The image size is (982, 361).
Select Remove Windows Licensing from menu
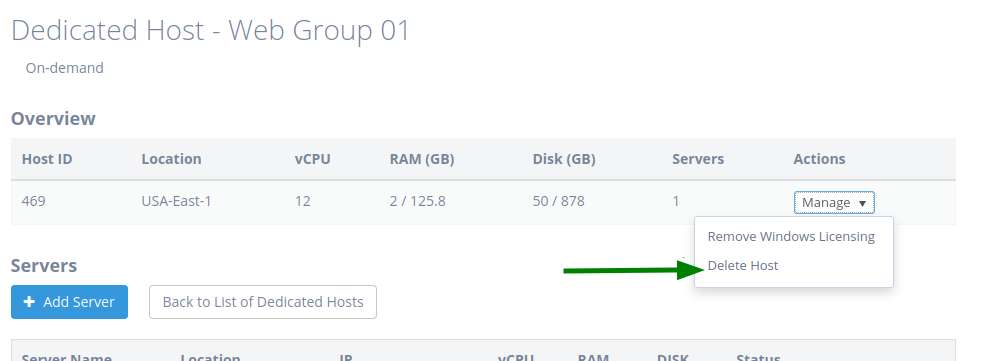click(x=791, y=237)
